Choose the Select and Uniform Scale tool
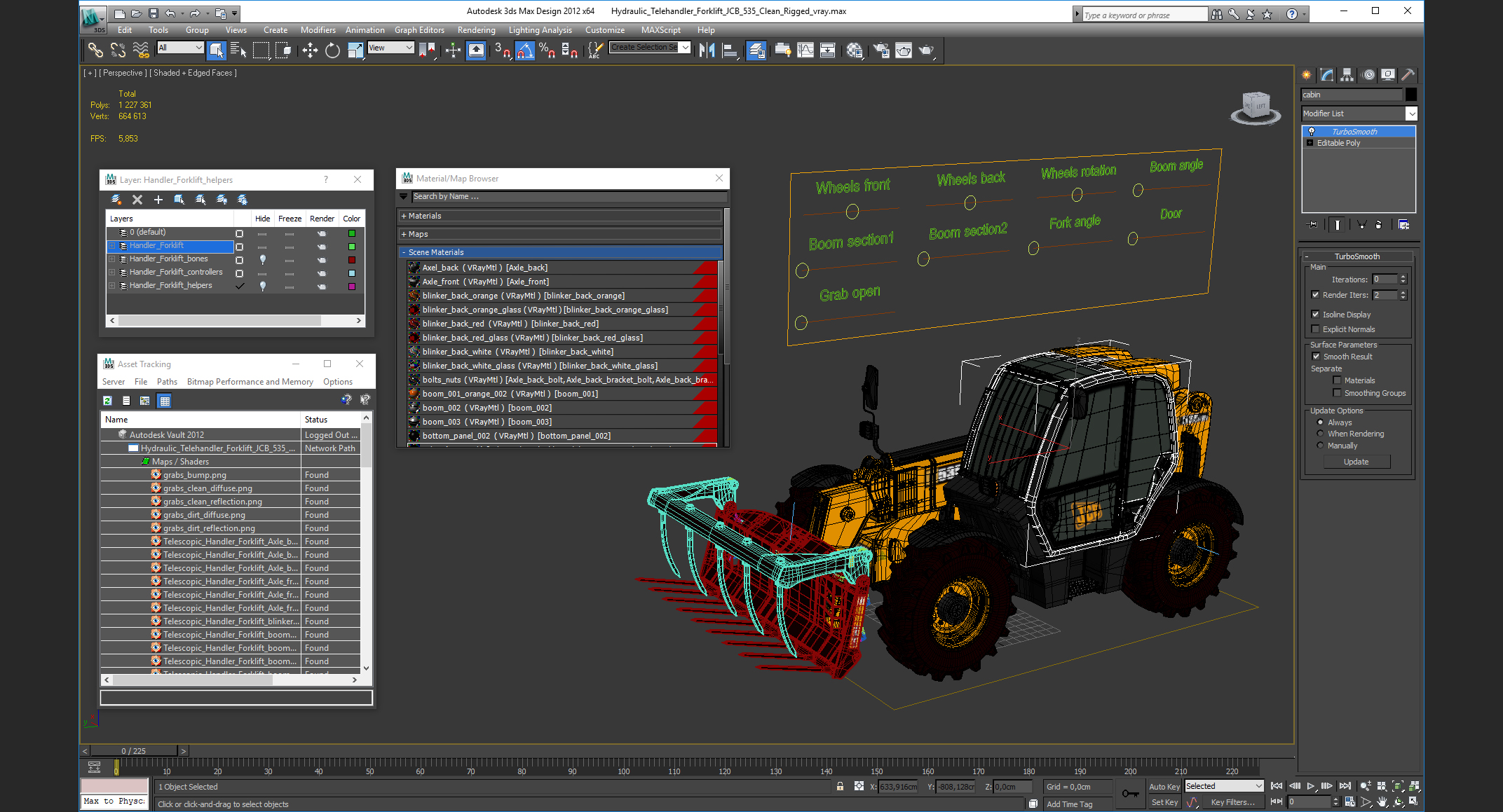1503x812 pixels. 355,50
